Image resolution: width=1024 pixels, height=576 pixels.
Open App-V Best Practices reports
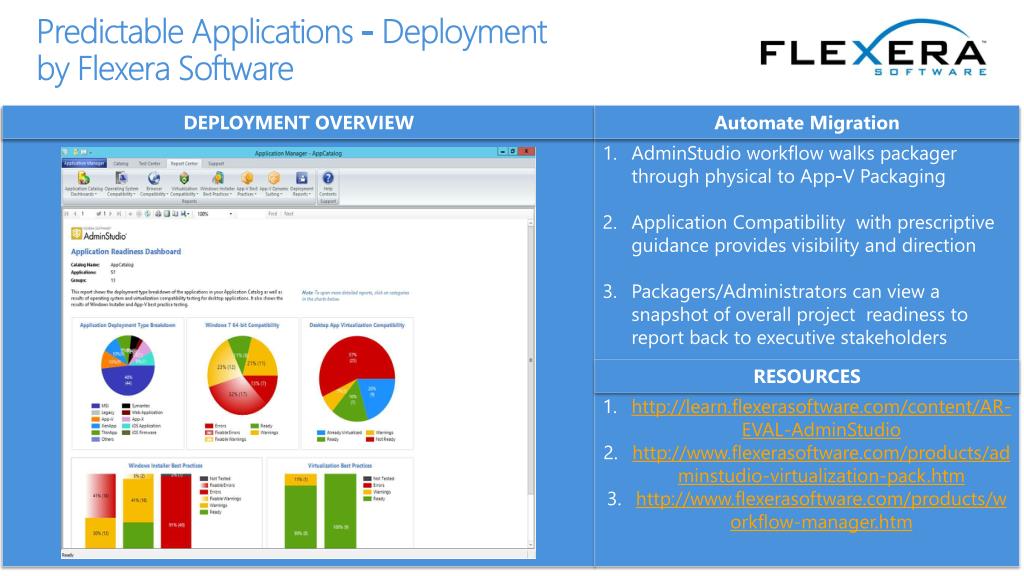(x=248, y=184)
